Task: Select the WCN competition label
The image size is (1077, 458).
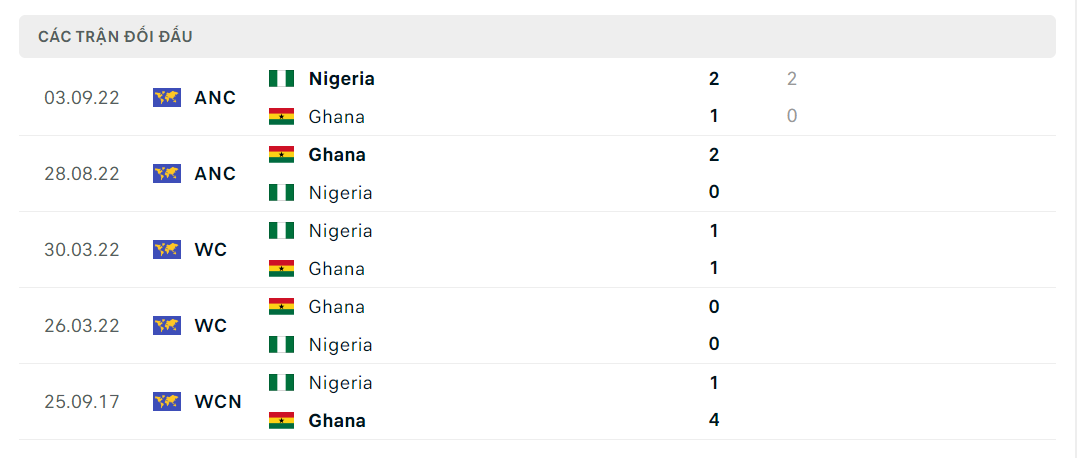Action: coord(218,402)
